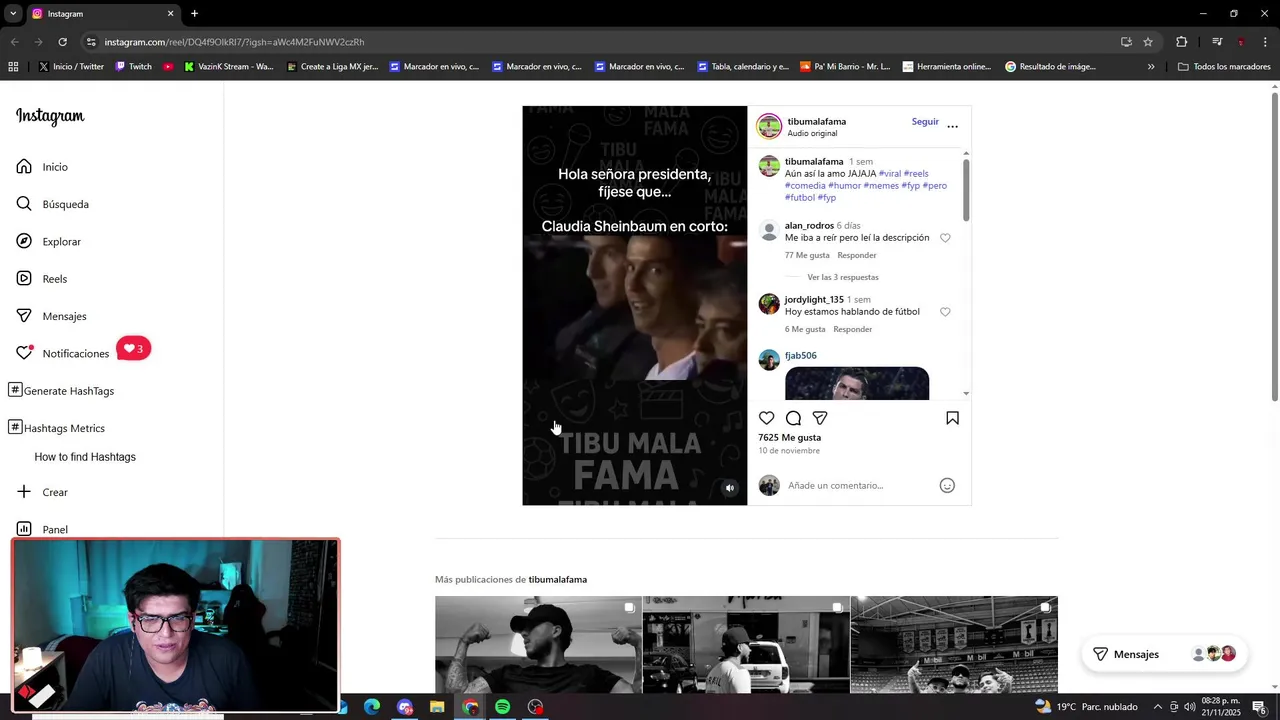Image resolution: width=1280 pixels, height=720 pixels.
Task: Open the Inicio / Twitter bookmark
Action: [71, 67]
